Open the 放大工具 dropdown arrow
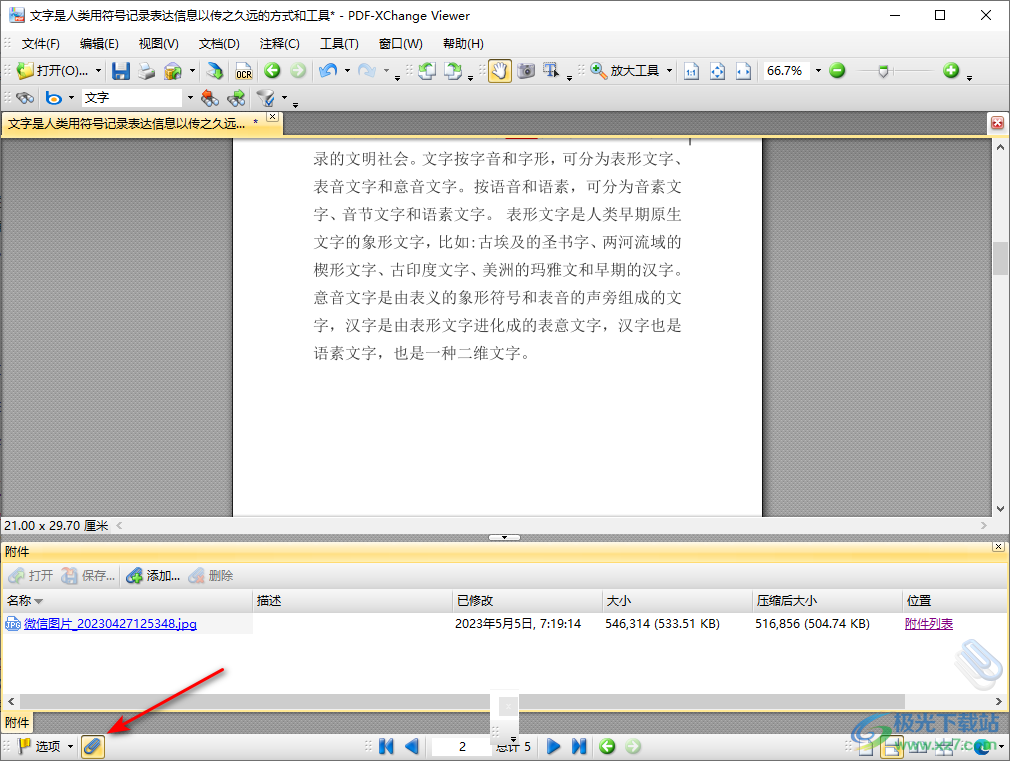The width and height of the screenshot is (1010, 761). (x=669, y=71)
